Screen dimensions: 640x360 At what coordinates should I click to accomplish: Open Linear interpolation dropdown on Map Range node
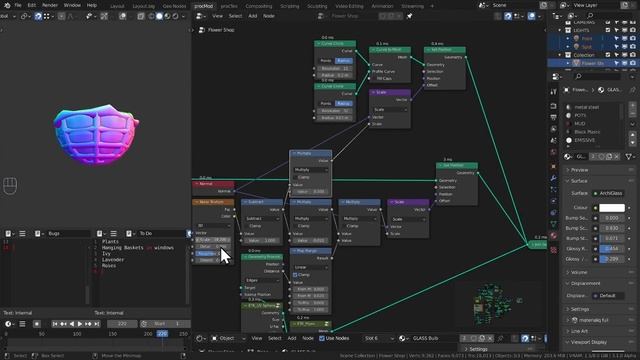click(x=311, y=267)
